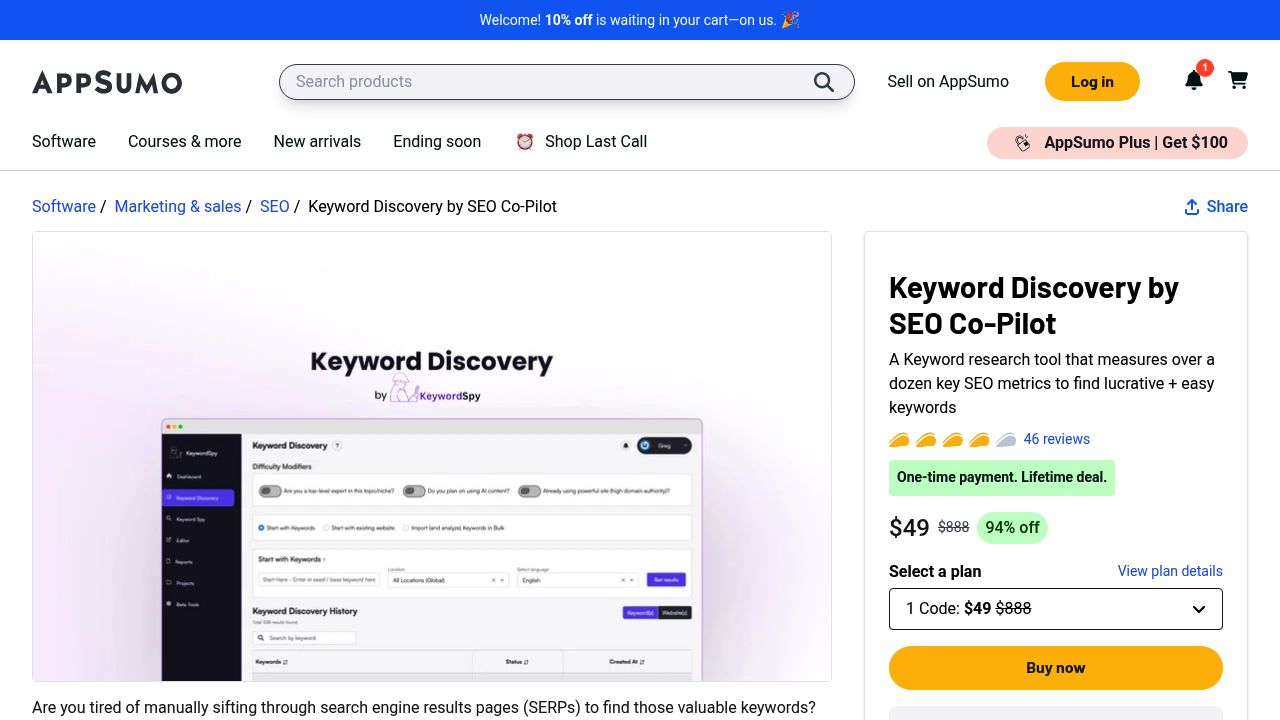The image size is (1280, 720).
Task: Click the Log in button
Action: [x=1092, y=82]
